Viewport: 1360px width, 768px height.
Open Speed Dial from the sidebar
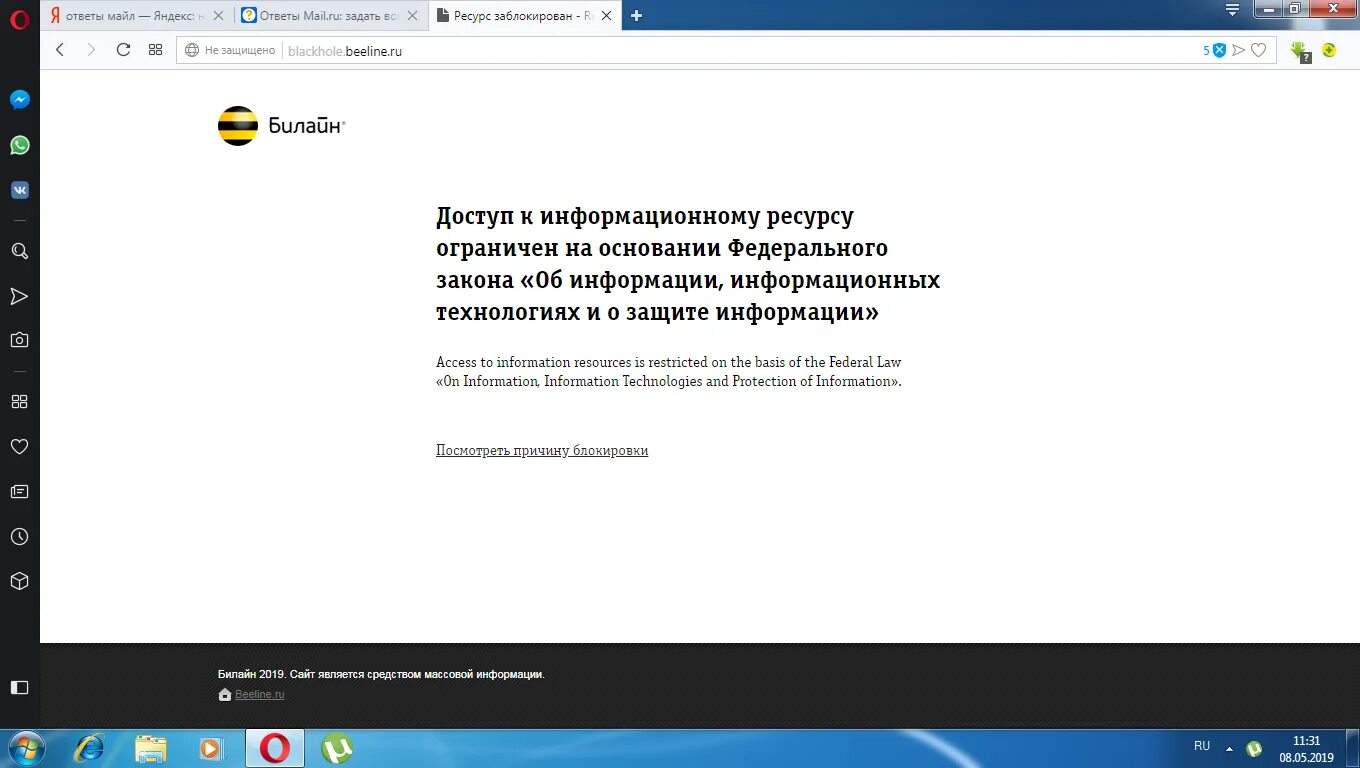point(20,401)
